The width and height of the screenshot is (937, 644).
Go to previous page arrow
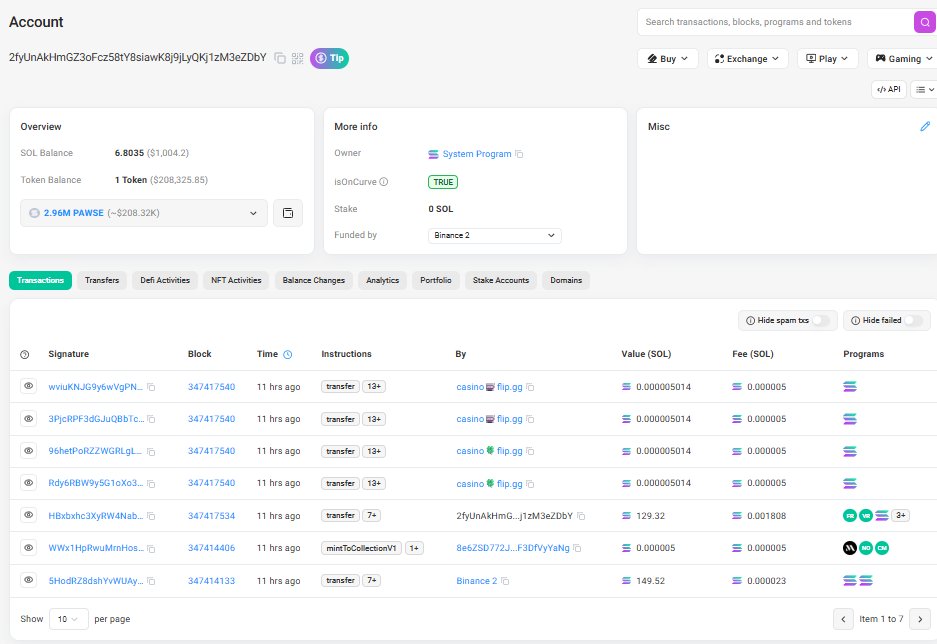pyautogui.click(x=843, y=619)
